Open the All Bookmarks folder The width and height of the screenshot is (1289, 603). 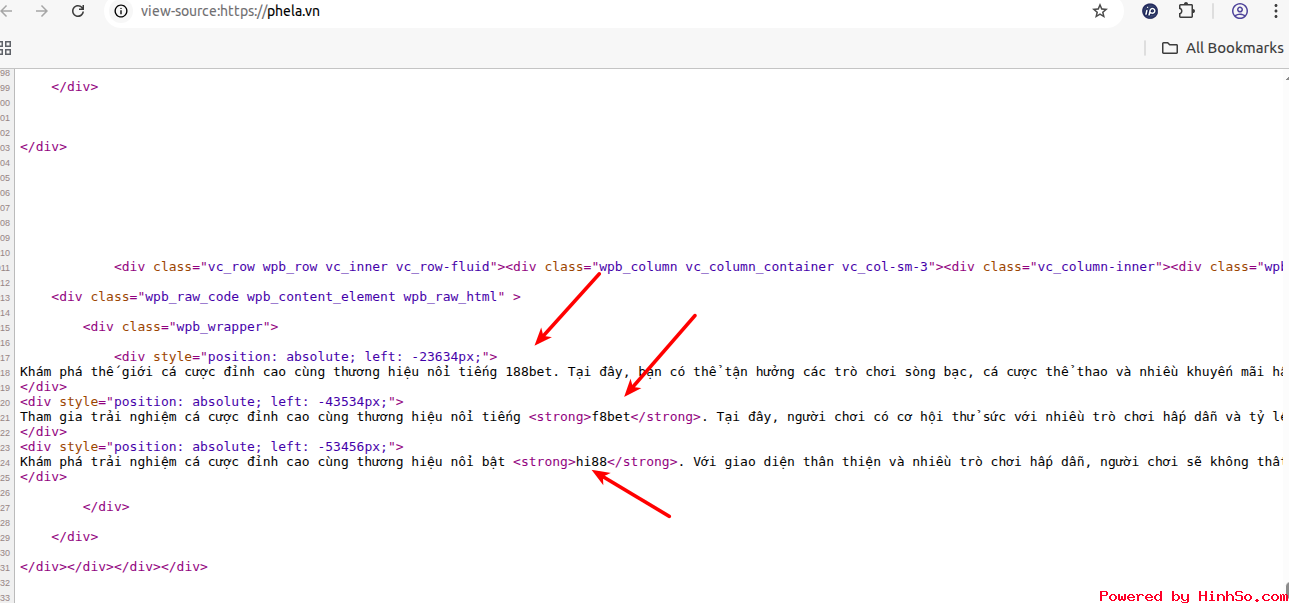tap(1222, 48)
